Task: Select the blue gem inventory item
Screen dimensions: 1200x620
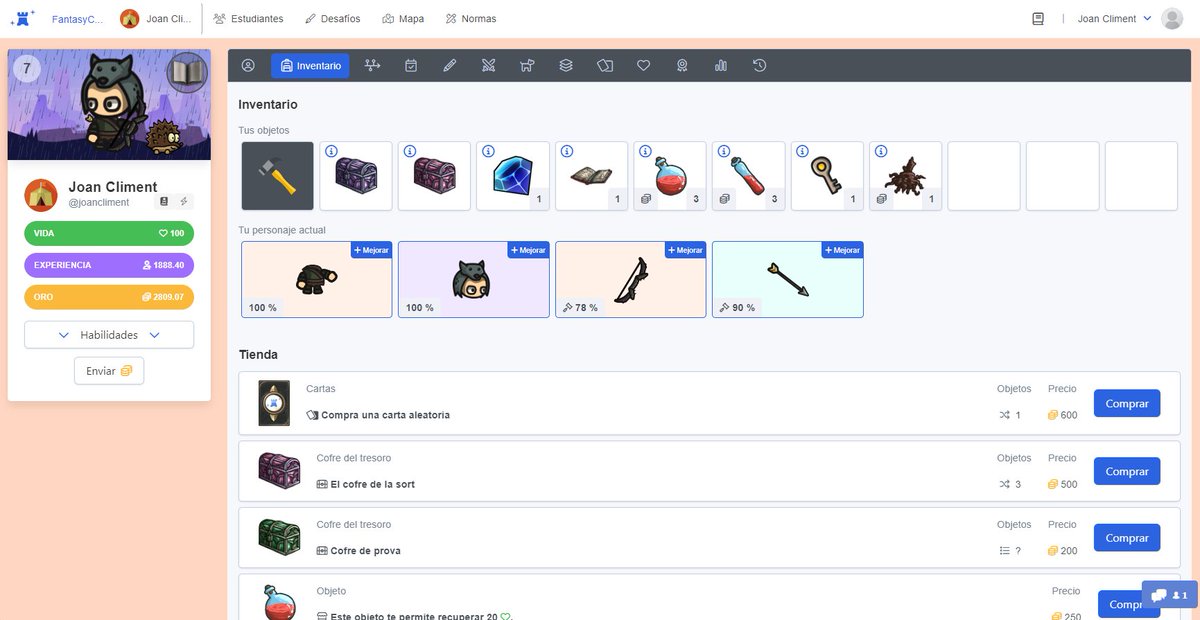Action: 513,176
